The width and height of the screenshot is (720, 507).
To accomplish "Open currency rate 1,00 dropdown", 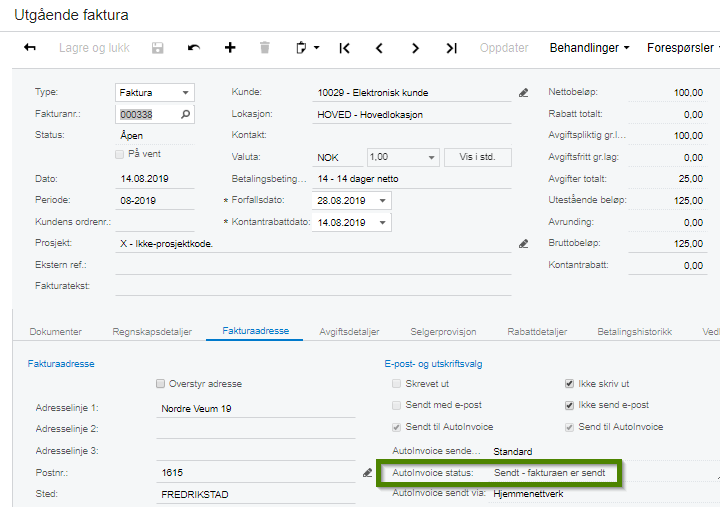I will click(431, 157).
